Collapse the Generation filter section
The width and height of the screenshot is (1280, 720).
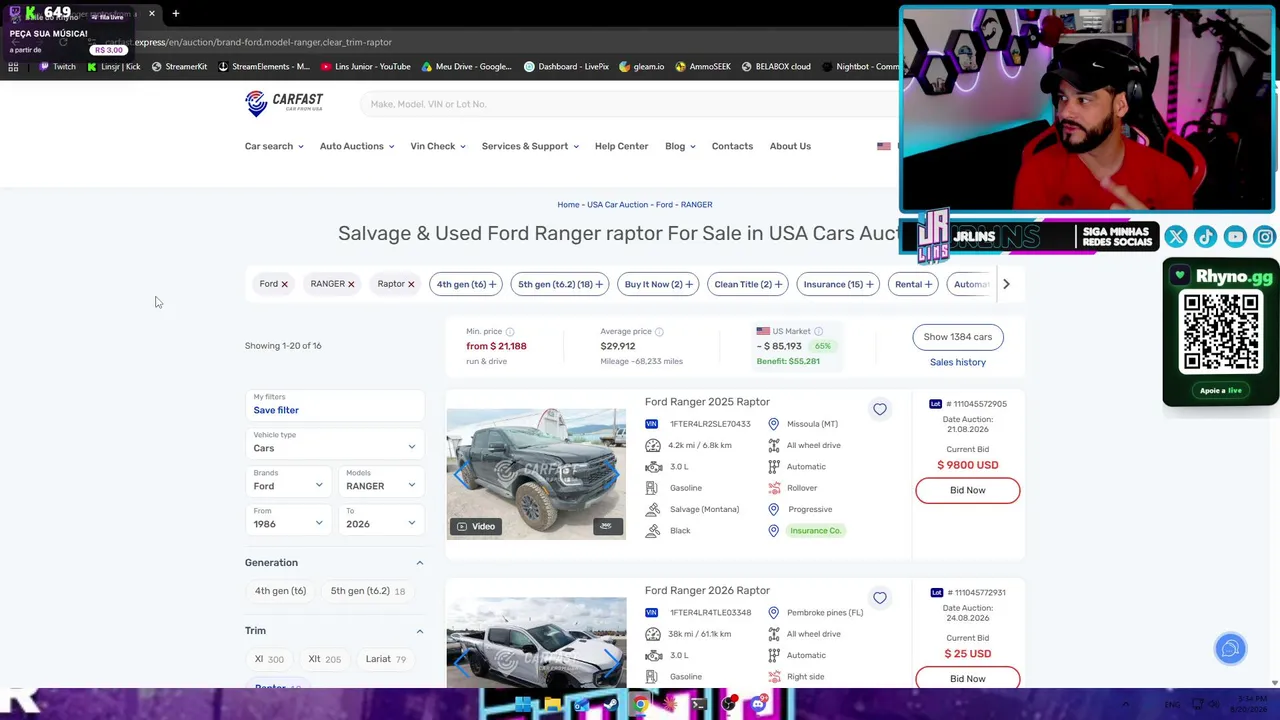pyautogui.click(x=420, y=563)
